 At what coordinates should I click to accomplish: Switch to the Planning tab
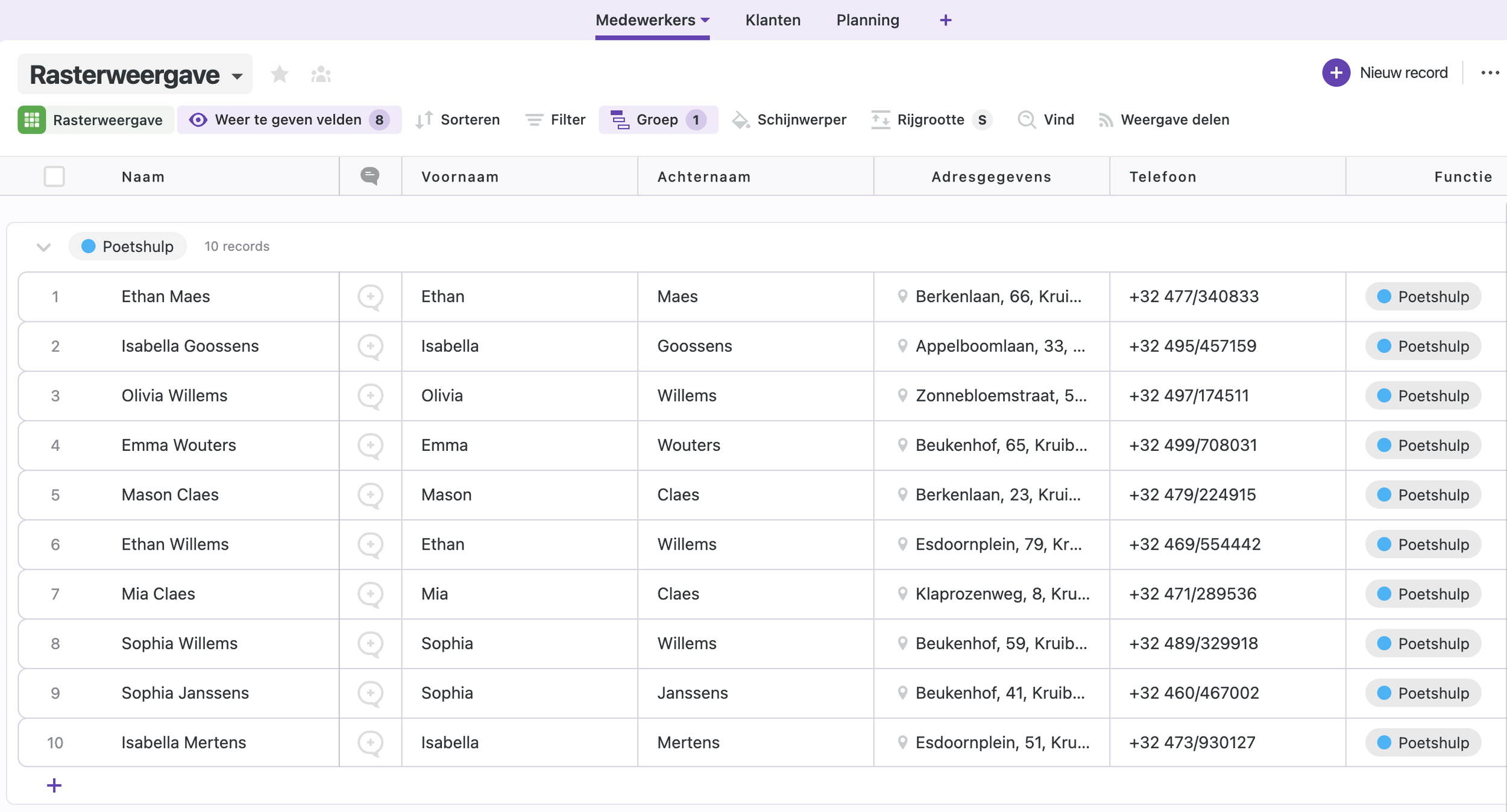click(867, 20)
